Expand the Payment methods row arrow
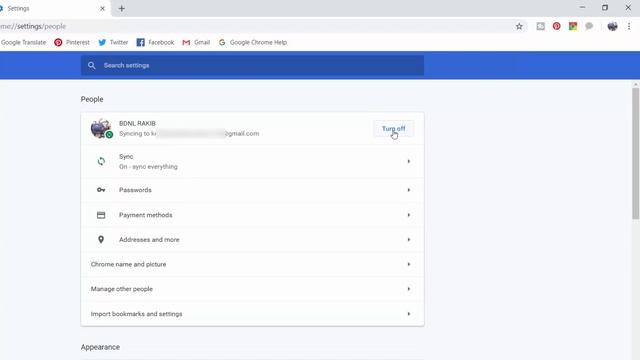 point(409,215)
